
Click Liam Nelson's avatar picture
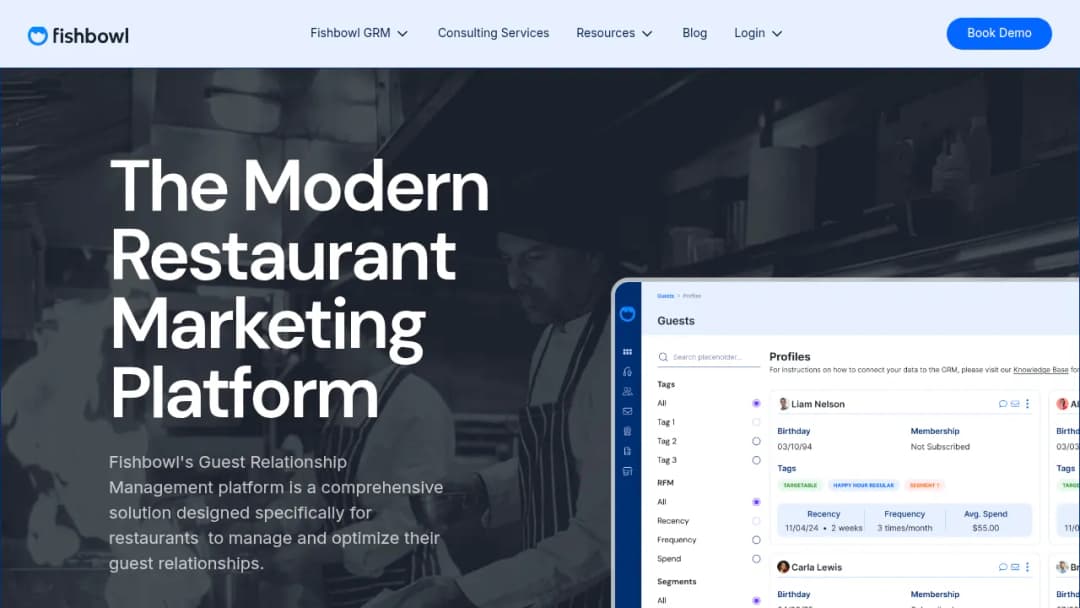click(x=783, y=403)
